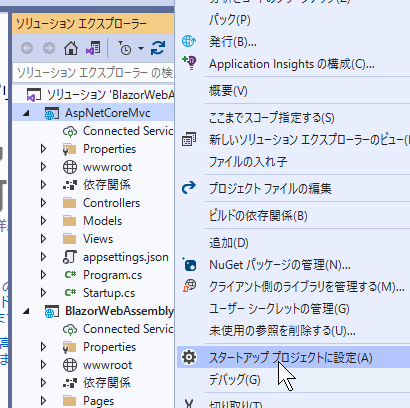Expand the Pages folder
Image resolution: width=410 pixels, height=408 pixels.
[x=43, y=401]
